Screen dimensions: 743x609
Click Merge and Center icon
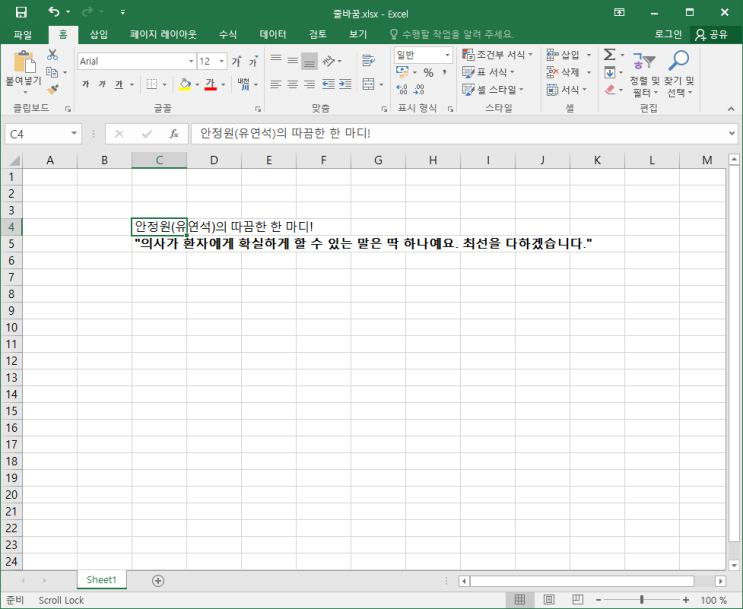(x=368, y=84)
